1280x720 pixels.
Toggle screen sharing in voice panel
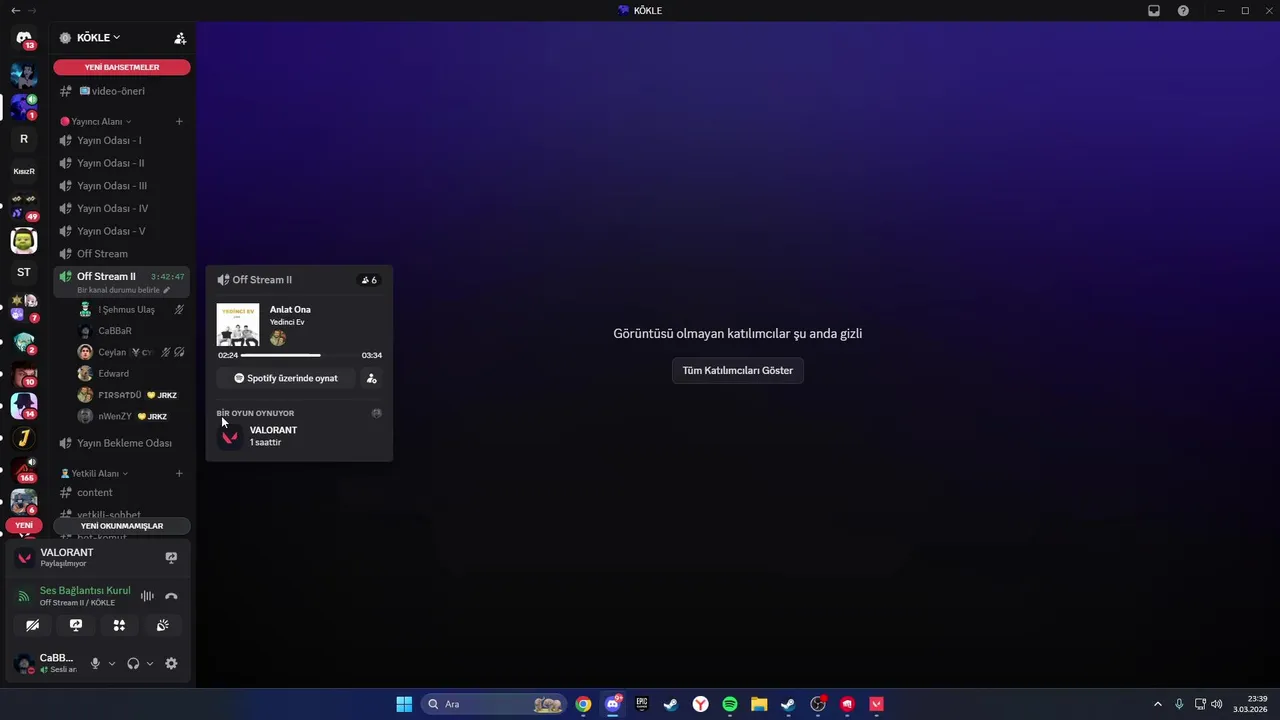(x=76, y=625)
